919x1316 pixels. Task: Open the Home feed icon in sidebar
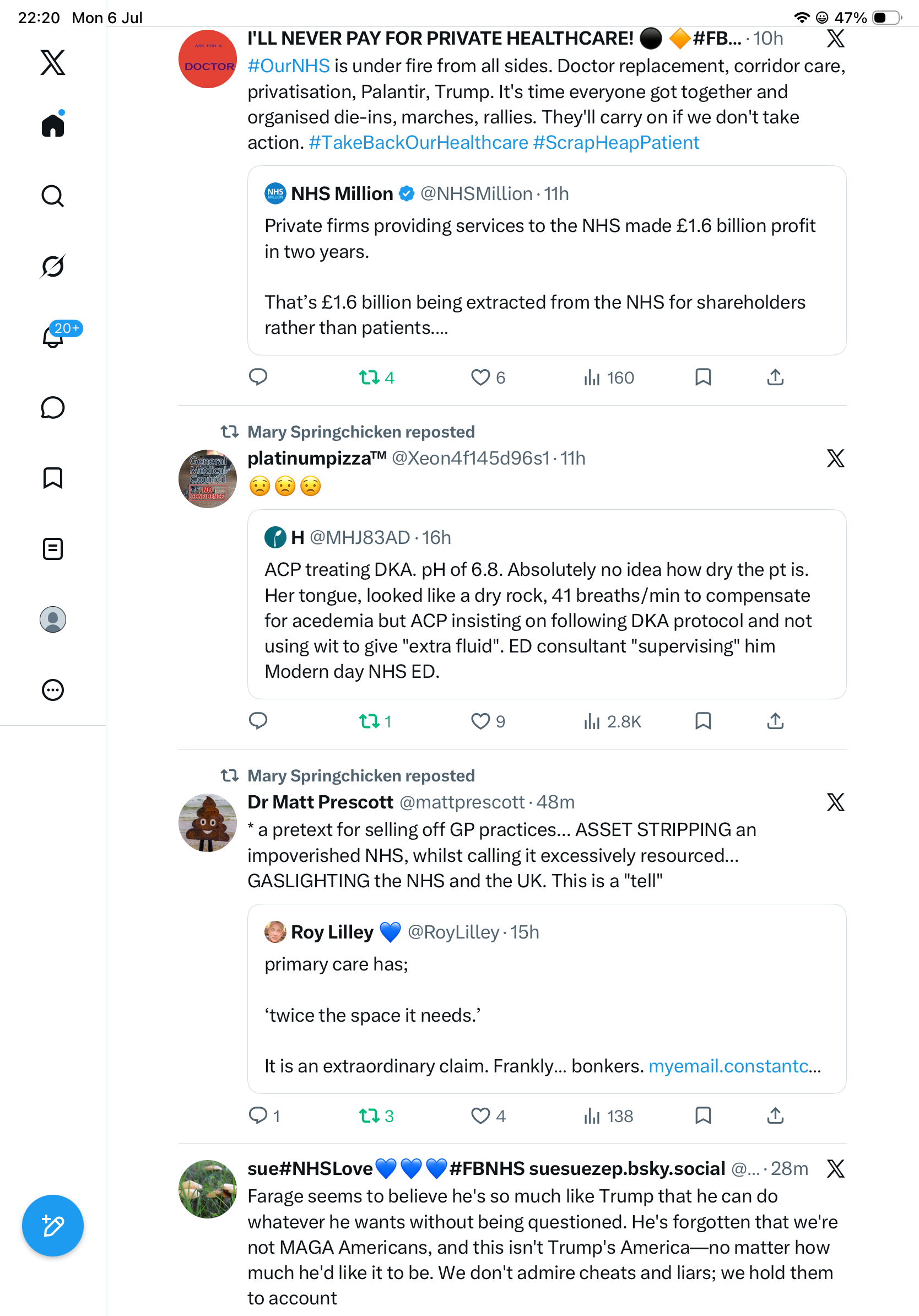53,125
